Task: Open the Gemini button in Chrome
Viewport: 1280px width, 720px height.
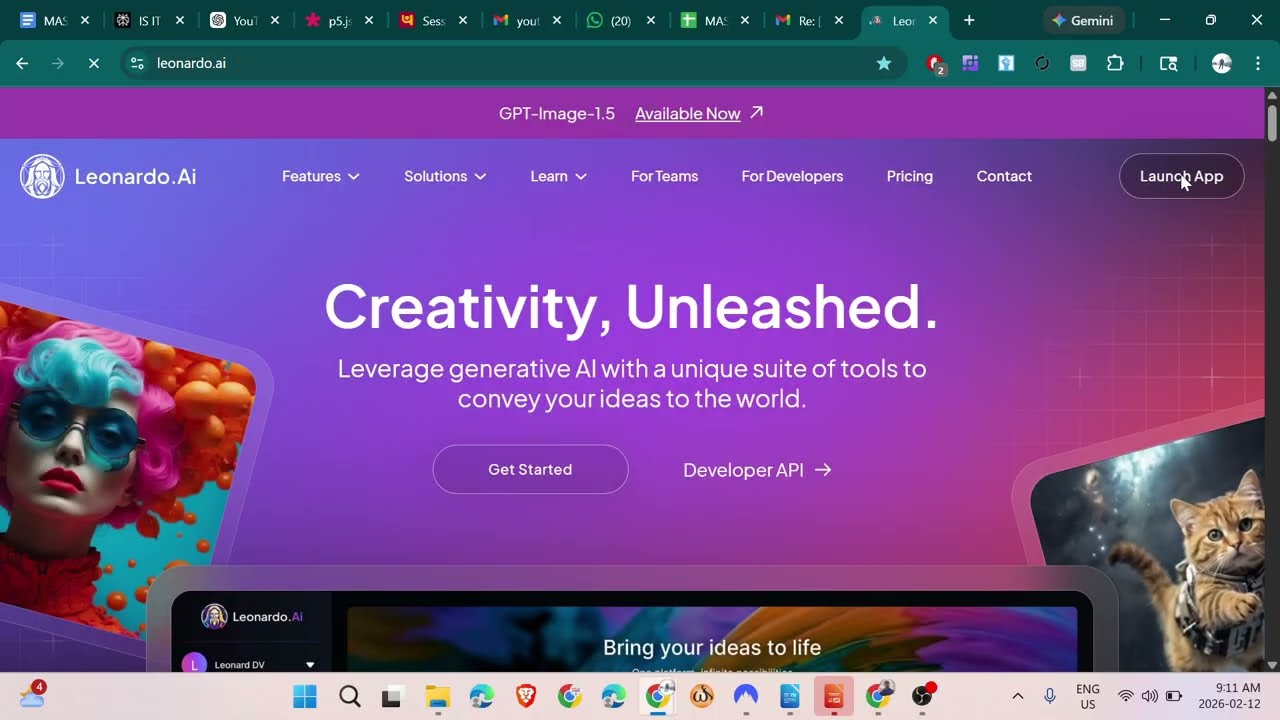Action: [1084, 20]
